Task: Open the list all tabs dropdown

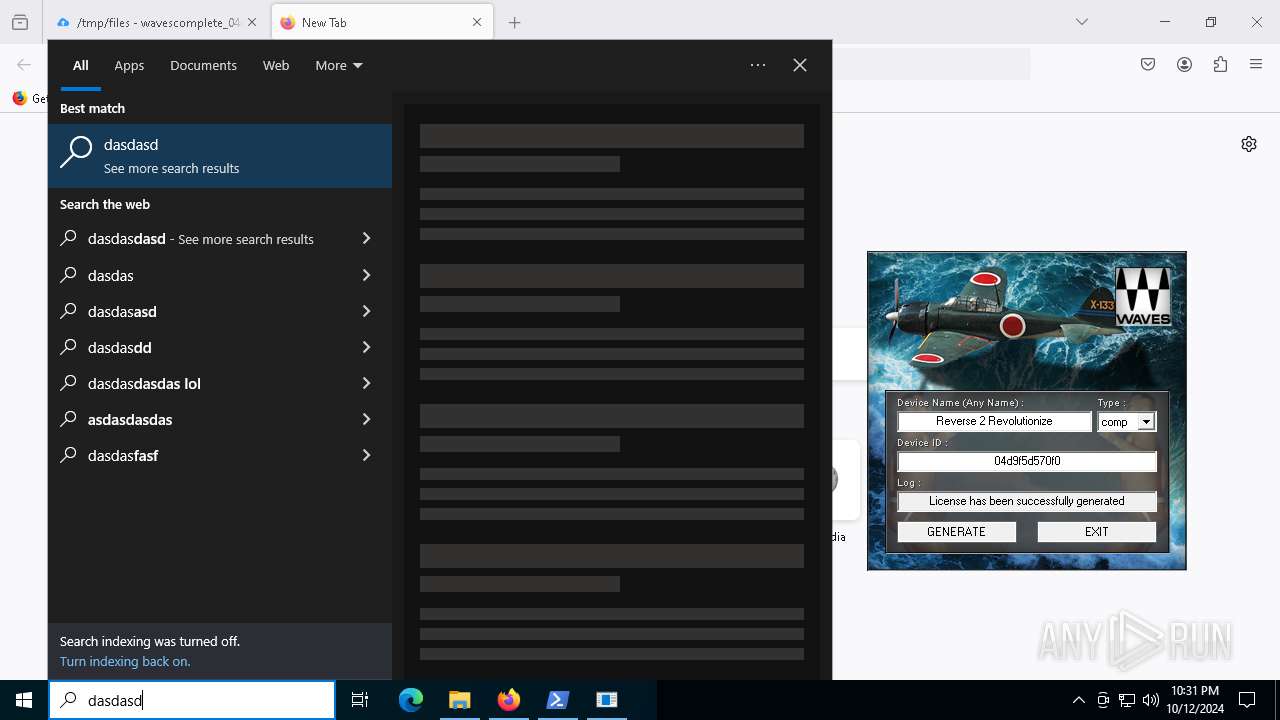Action: (1081, 22)
